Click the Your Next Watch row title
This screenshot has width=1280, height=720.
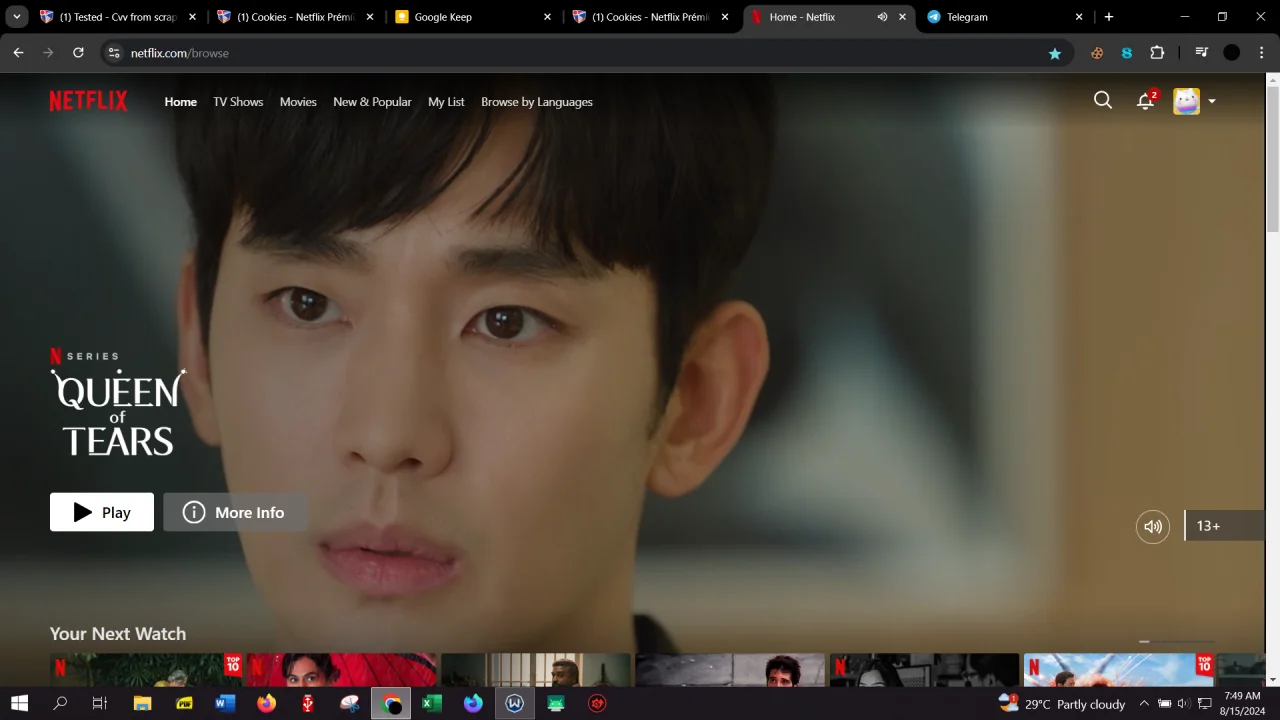[x=118, y=634]
